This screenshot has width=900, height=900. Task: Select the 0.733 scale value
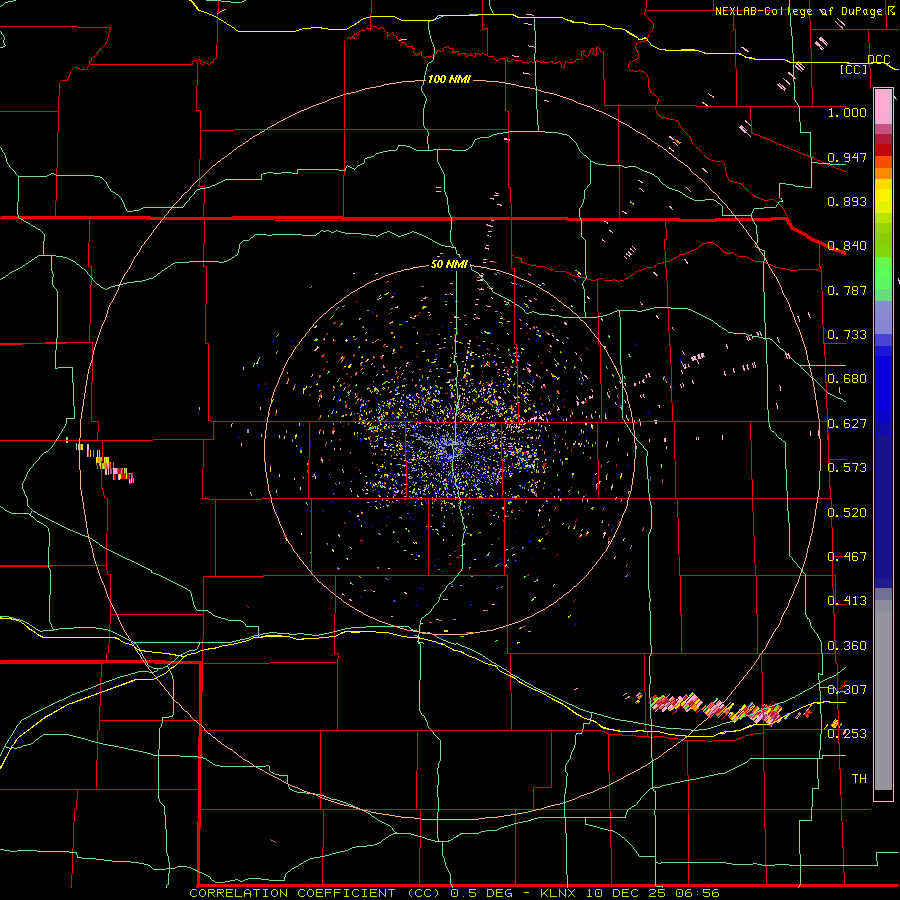point(847,335)
